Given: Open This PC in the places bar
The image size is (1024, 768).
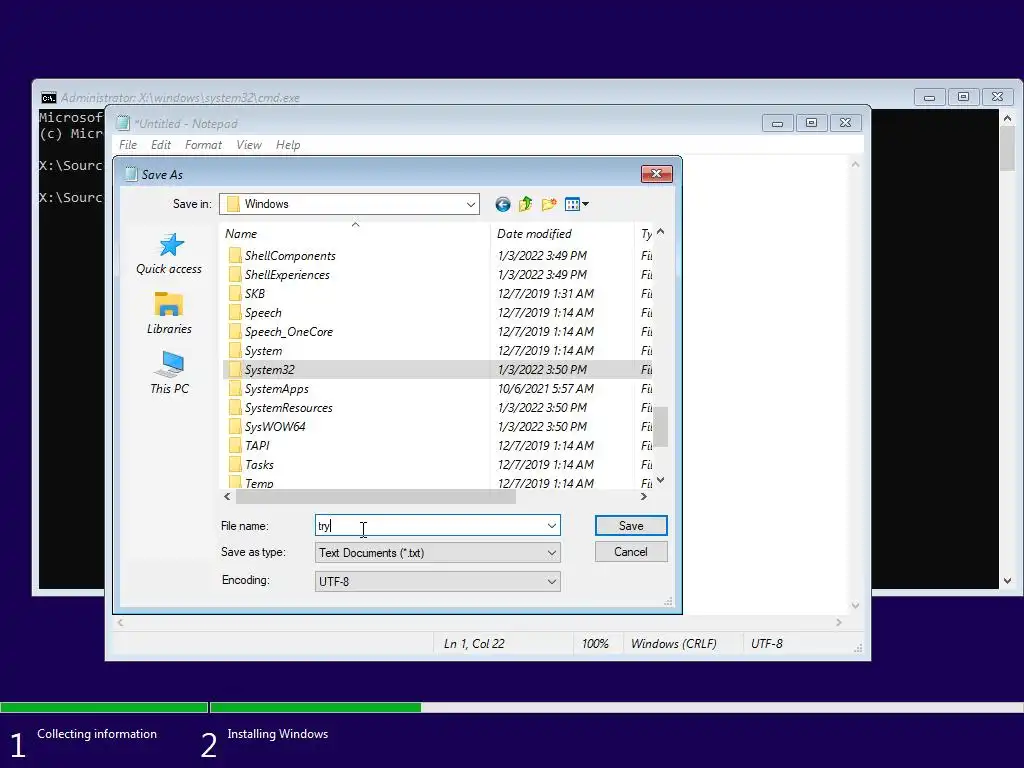Looking at the screenshot, I should pos(169,373).
